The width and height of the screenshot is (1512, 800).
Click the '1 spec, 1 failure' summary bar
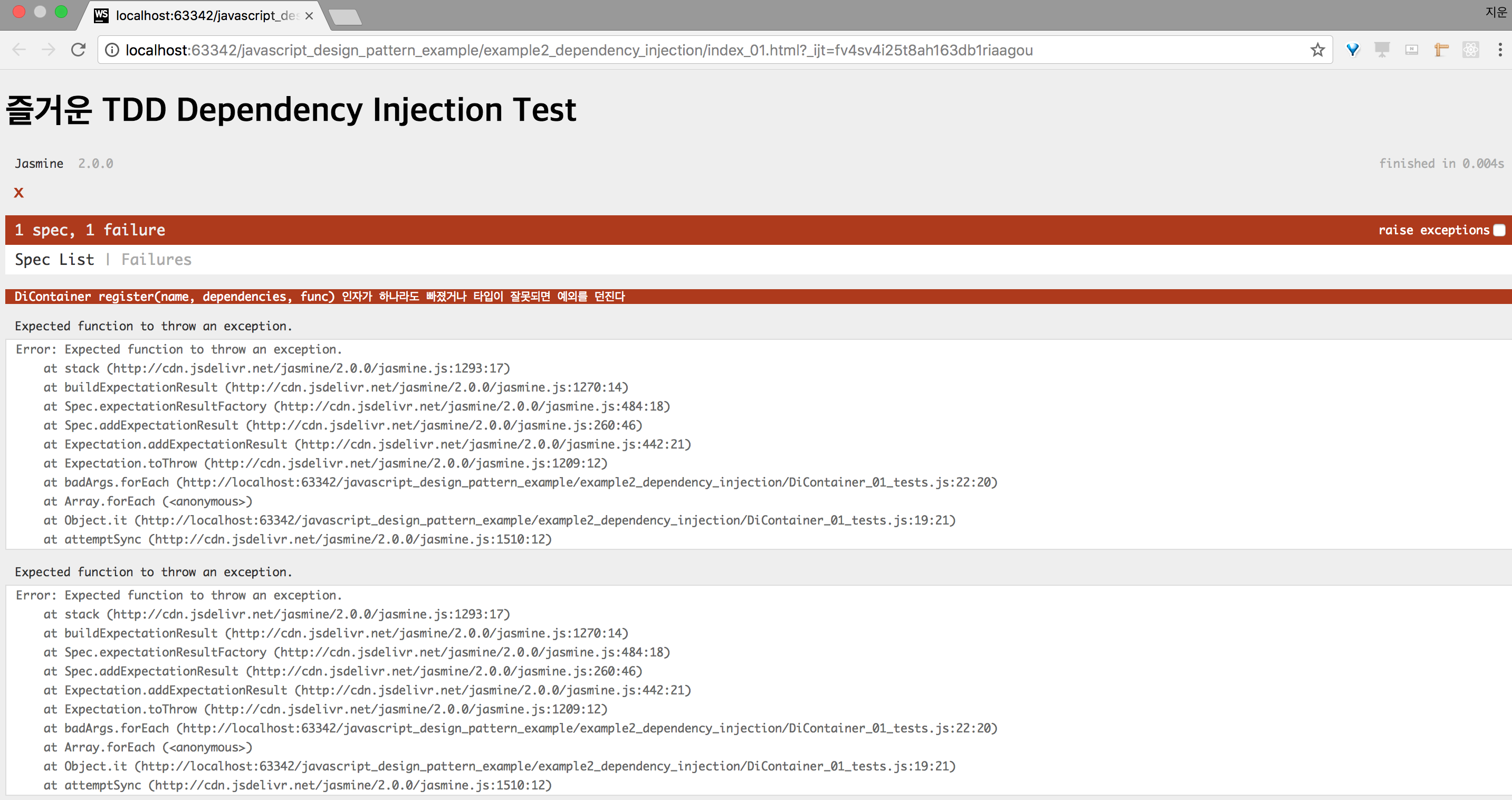click(x=758, y=230)
